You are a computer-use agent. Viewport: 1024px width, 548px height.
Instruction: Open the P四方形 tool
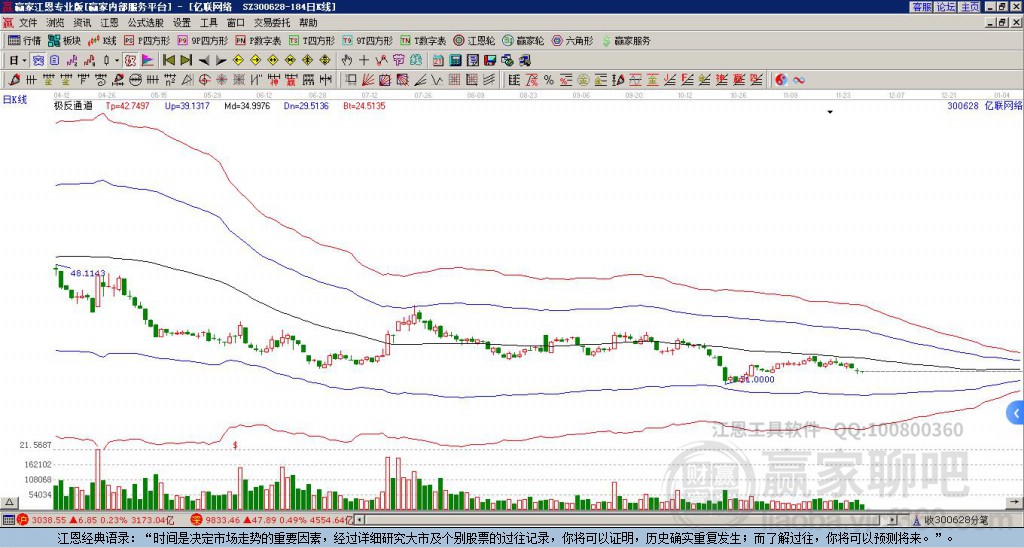[x=146, y=40]
